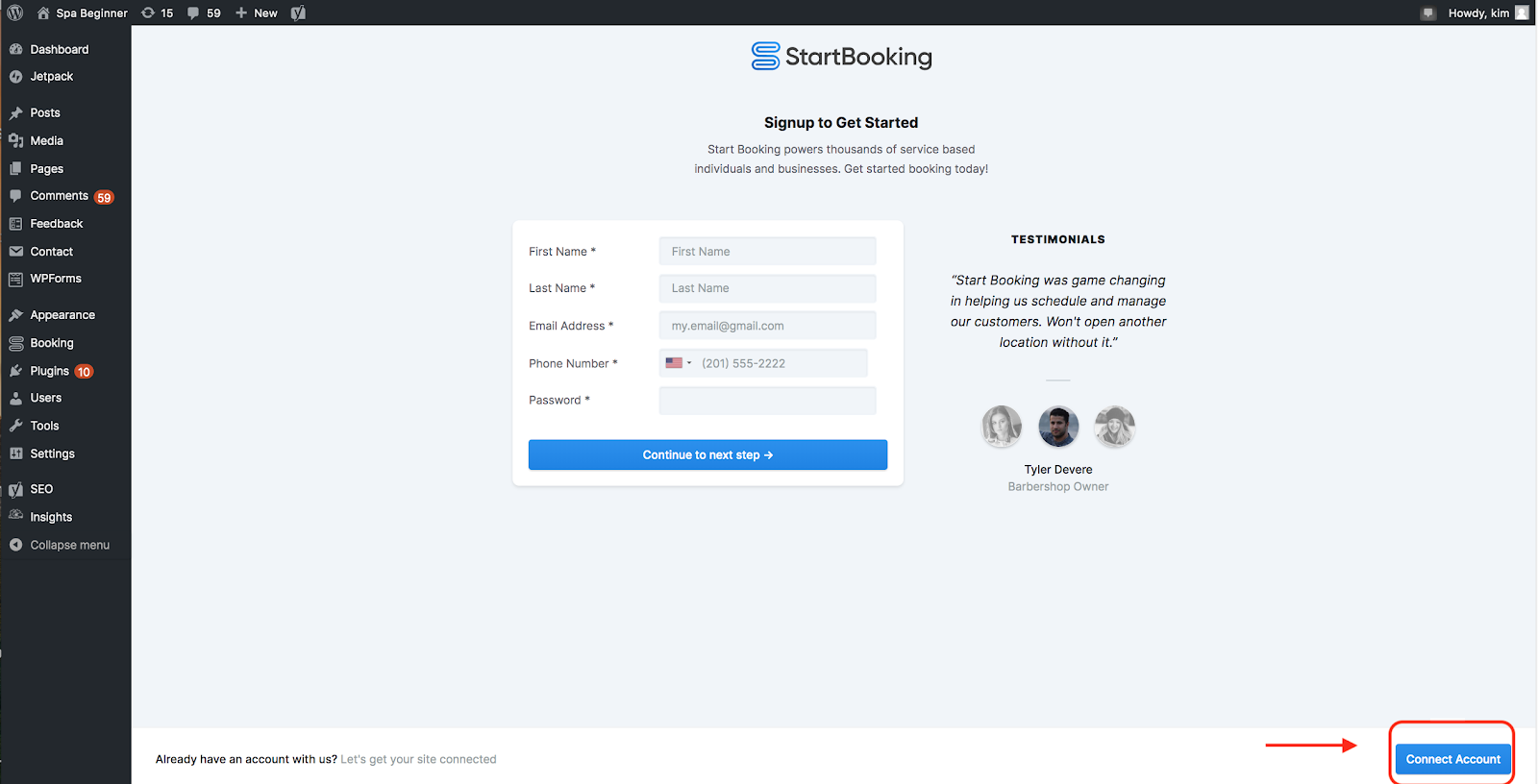Screen dimensions: 1538x784
Task: Select the middle testimonial avatar, Tyler Devere
Action: [1058, 427]
